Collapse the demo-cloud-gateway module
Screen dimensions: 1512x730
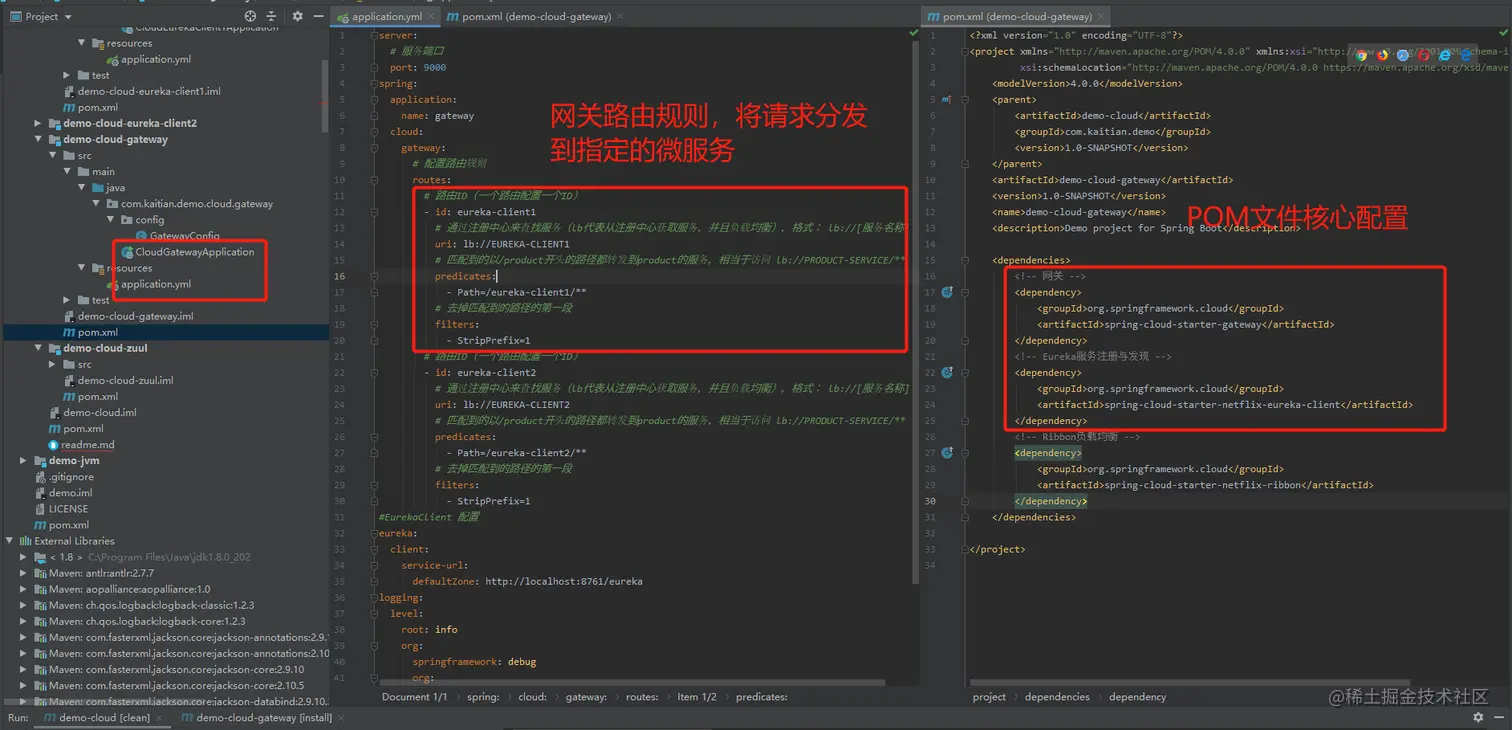click(x=39, y=140)
